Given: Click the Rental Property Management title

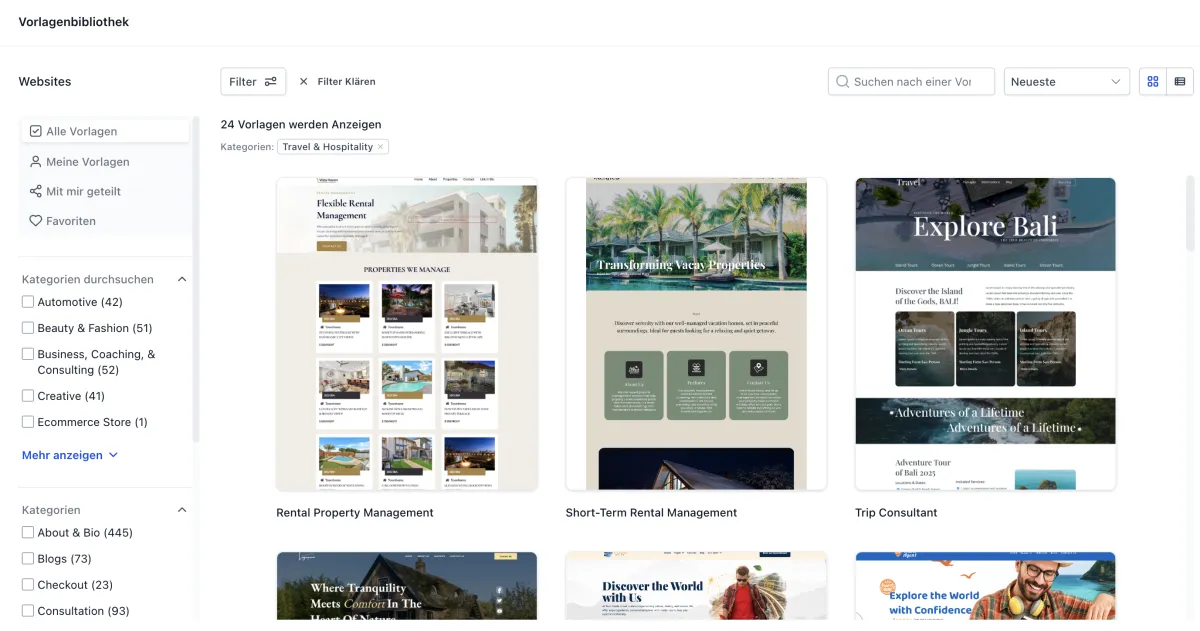Looking at the screenshot, I should 355,513.
